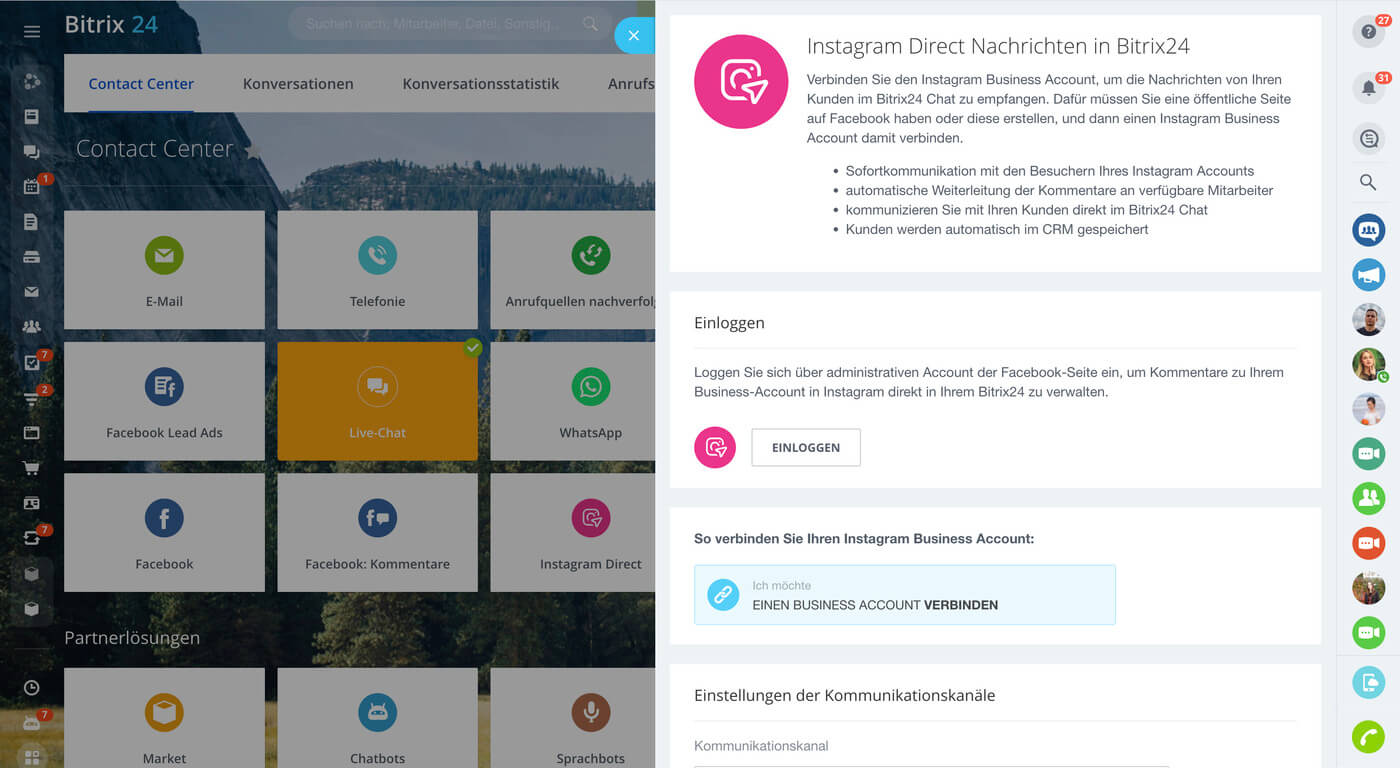Switch to the Anrufs tab
Viewport: 1400px width, 768px height.
631,84
